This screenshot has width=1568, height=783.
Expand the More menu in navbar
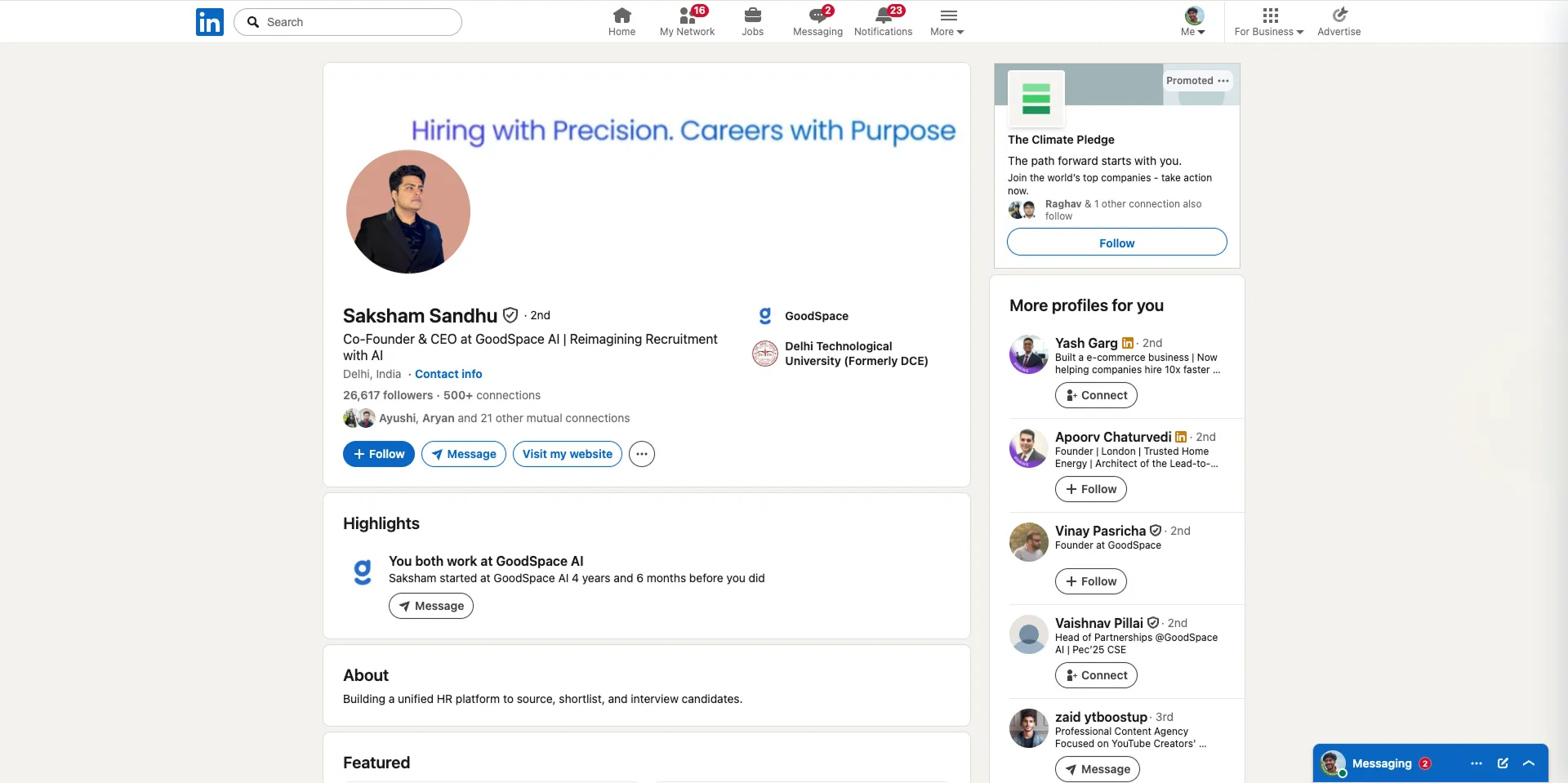pyautogui.click(x=947, y=22)
